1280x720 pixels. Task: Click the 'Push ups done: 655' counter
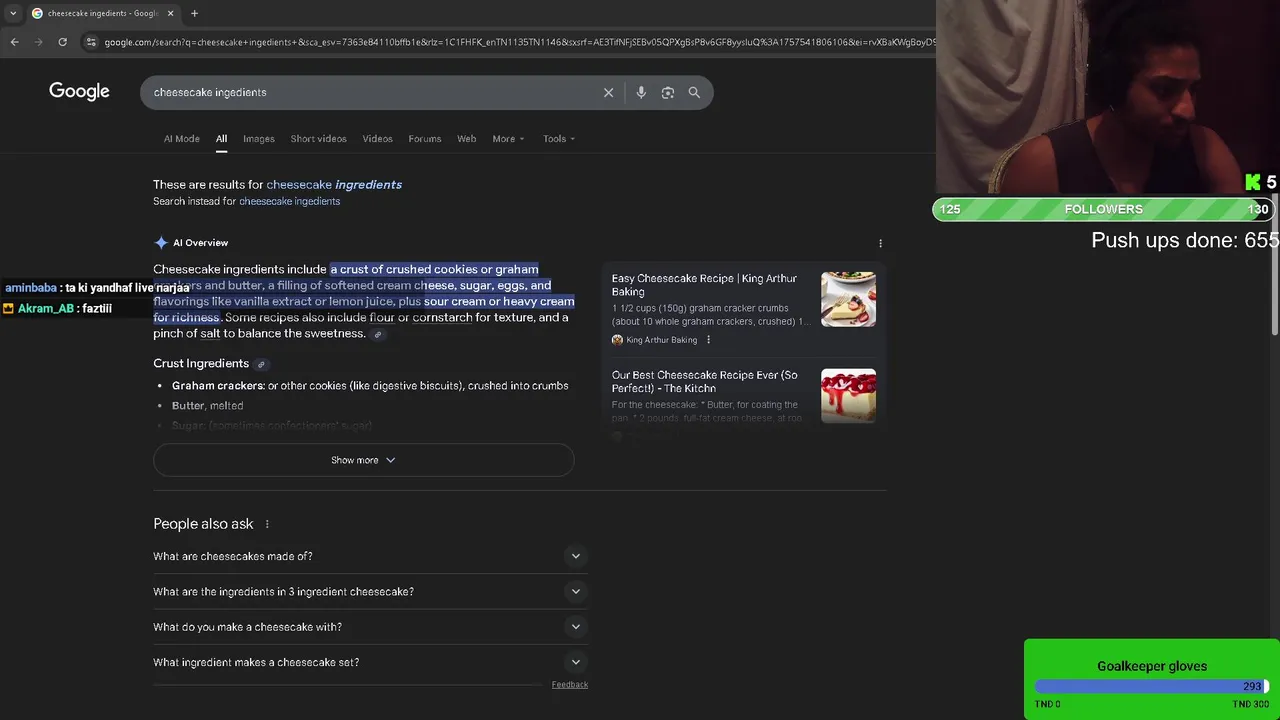point(1185,240)
